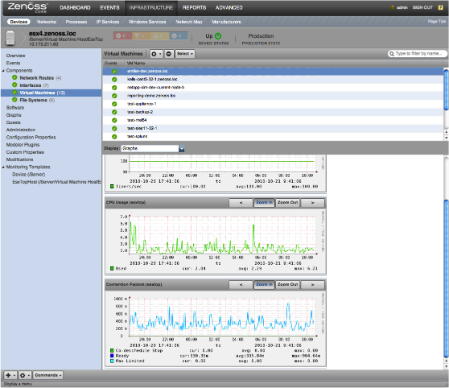This screenshot has width=449, height=388.
Task: Click the VM list scrollbar down arrow
Action: 446,138
